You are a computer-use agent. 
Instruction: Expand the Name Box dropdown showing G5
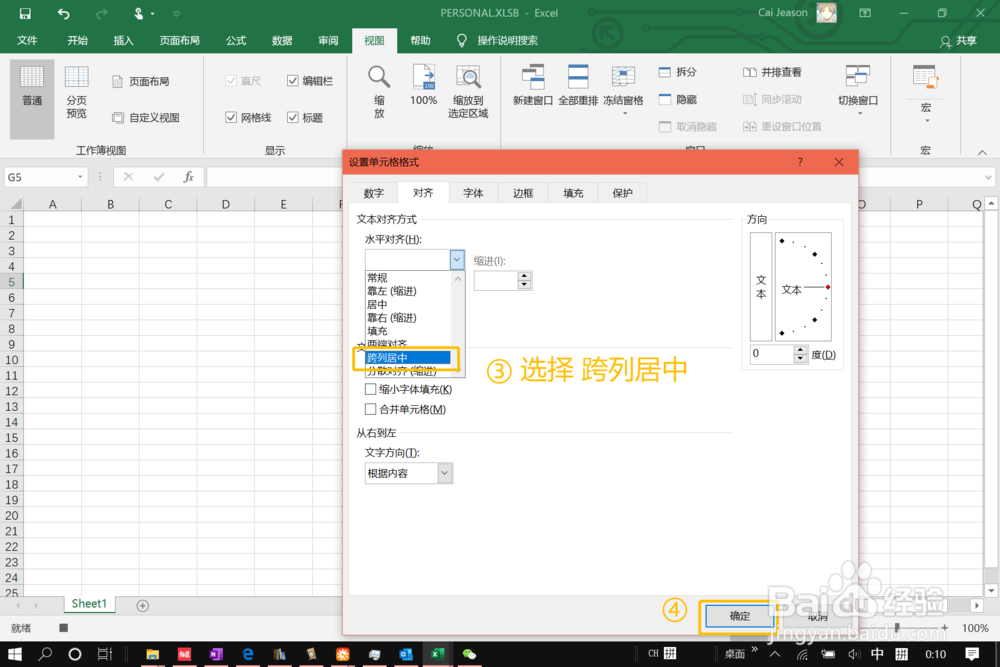(x=82, y=176)
